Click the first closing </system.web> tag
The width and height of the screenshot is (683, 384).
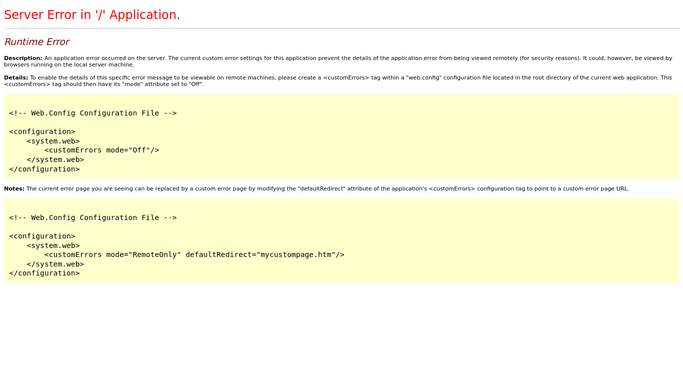tap(55, 160)
